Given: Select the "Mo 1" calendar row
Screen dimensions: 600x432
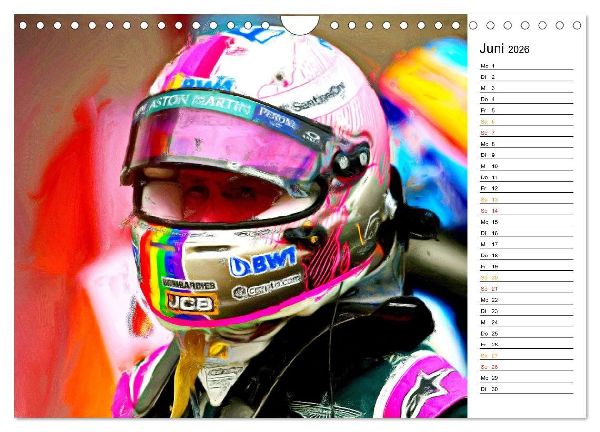Looking at the screenshot, I should tap(527, 66).
